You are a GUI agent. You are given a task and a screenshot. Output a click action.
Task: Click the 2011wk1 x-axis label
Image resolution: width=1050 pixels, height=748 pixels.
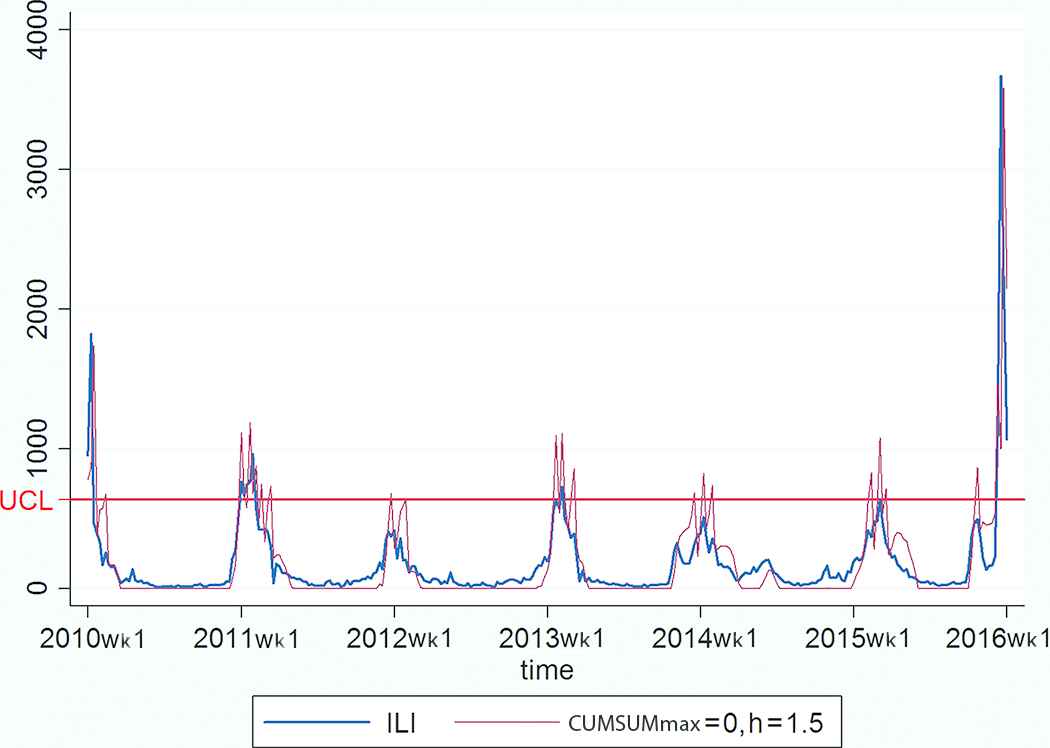tap(241, 639)
